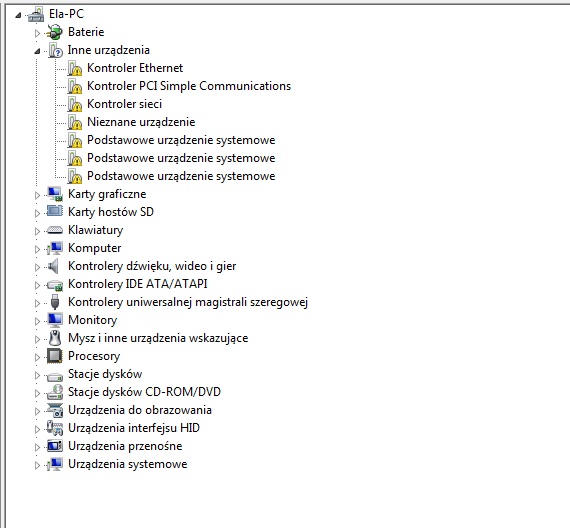Click the Baterie battery category icon
Viewport: 570px width, 528px height.
[x=55, y=32]
